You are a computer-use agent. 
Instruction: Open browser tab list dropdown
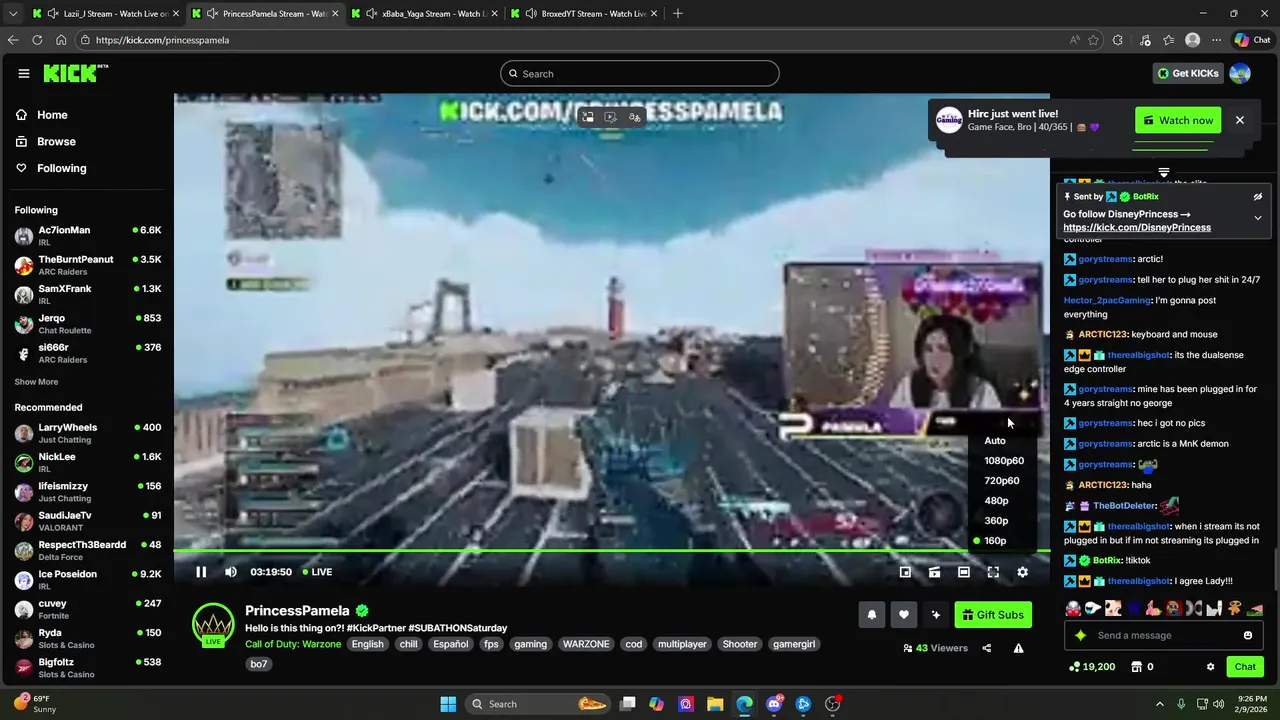(13, 14)
